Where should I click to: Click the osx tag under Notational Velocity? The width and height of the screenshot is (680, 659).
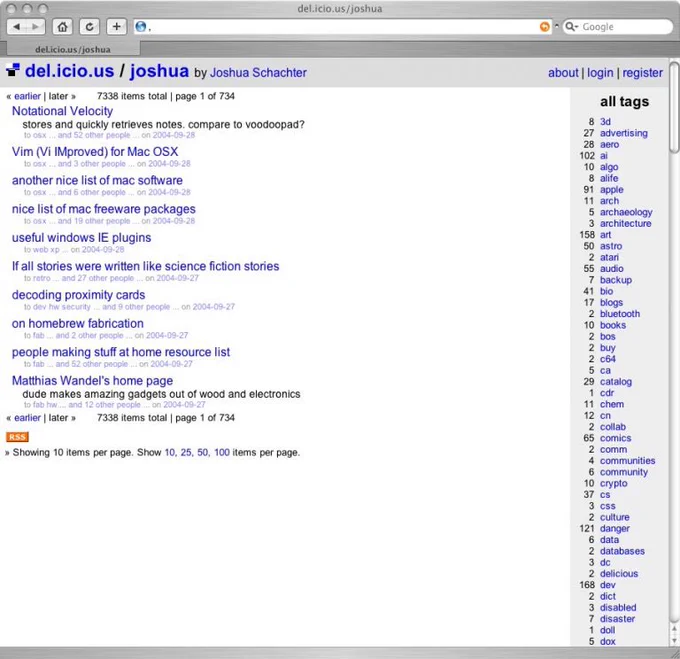pos(39,135)
